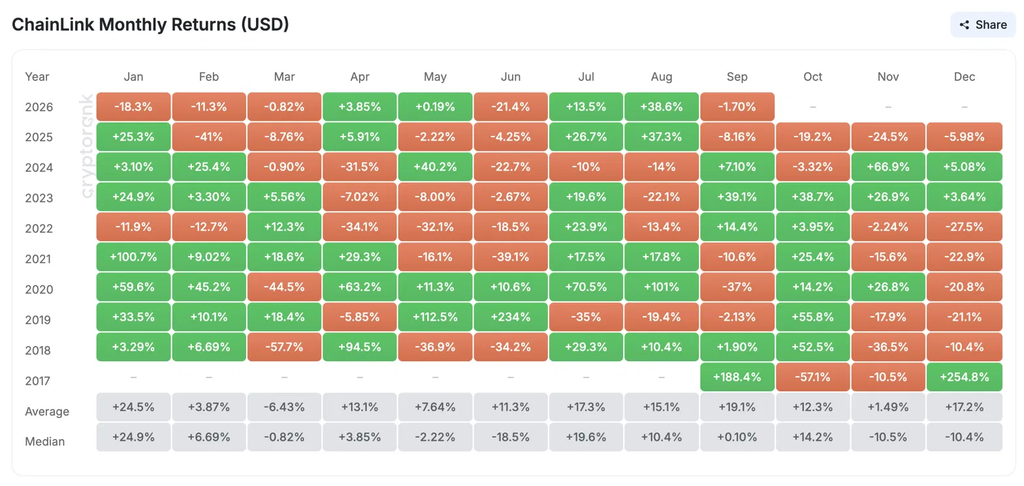This screenshot has width=1024, height=486.
Task: Click the share icon beside Share text
Action: 965,25
